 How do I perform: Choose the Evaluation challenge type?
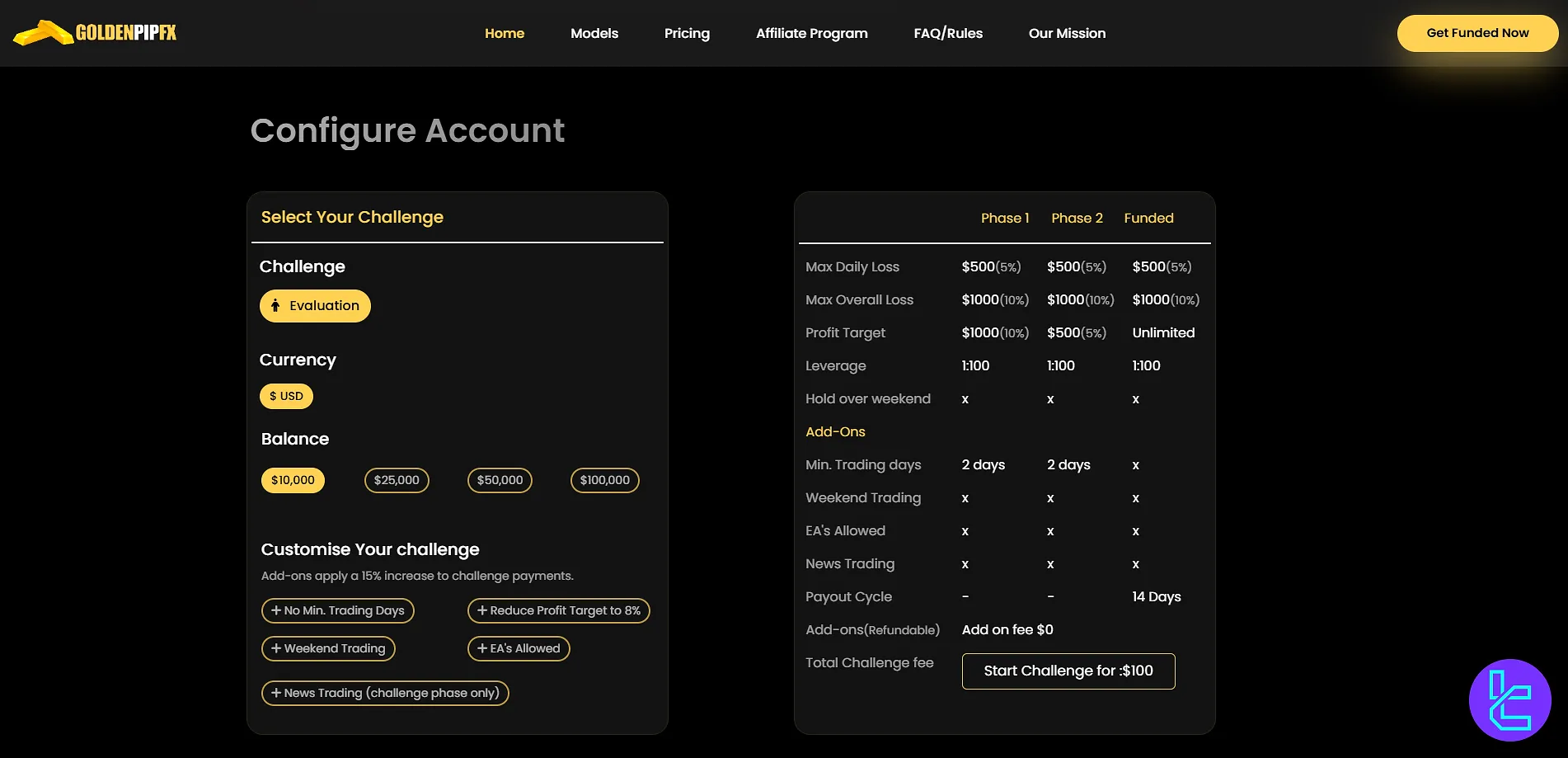pos(315,305)
